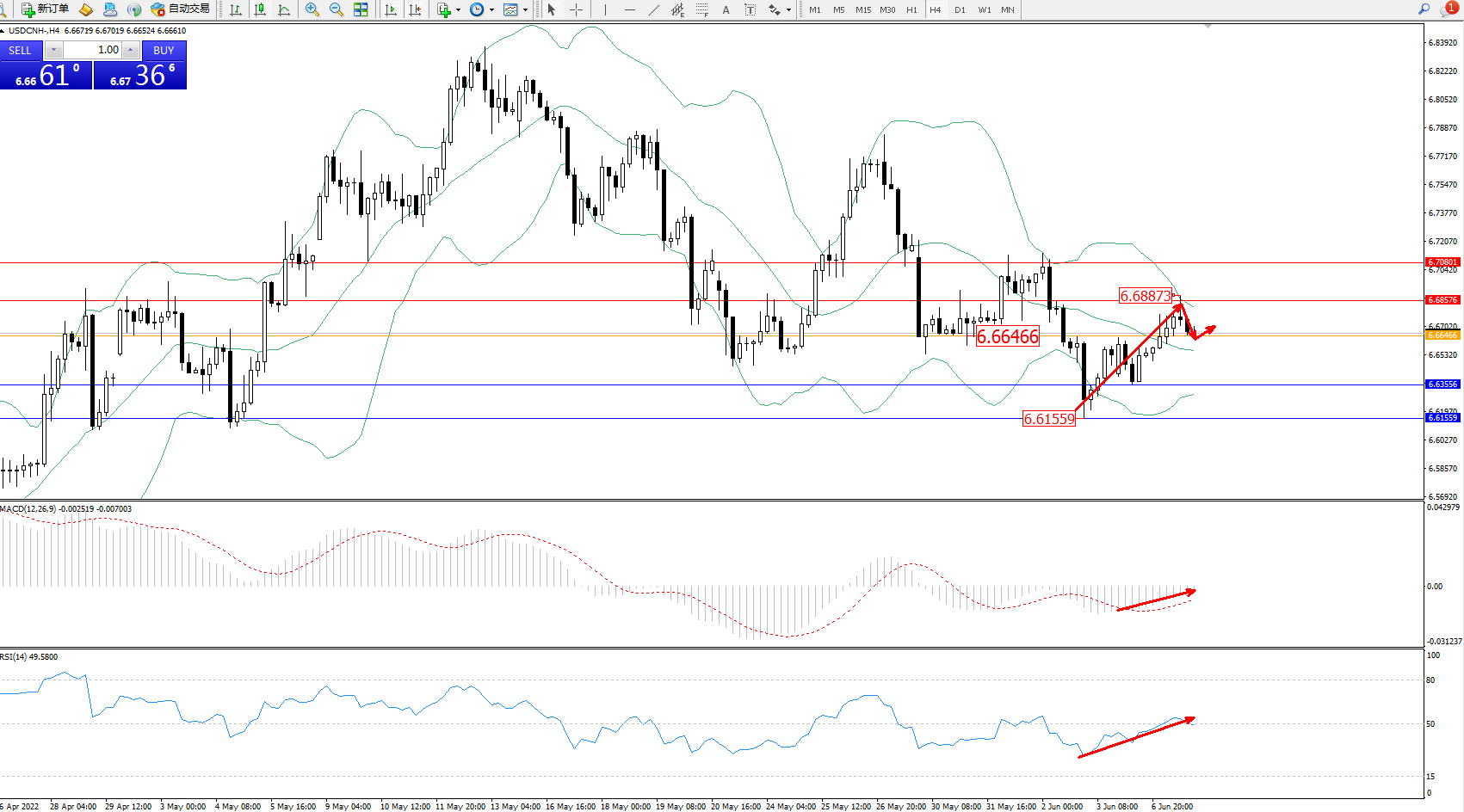The width and height of the screenshot is (1464, 812).
Task: Expand the chart templates dropdown arrow
Action: pyautogui.click(x=525, y=10)
